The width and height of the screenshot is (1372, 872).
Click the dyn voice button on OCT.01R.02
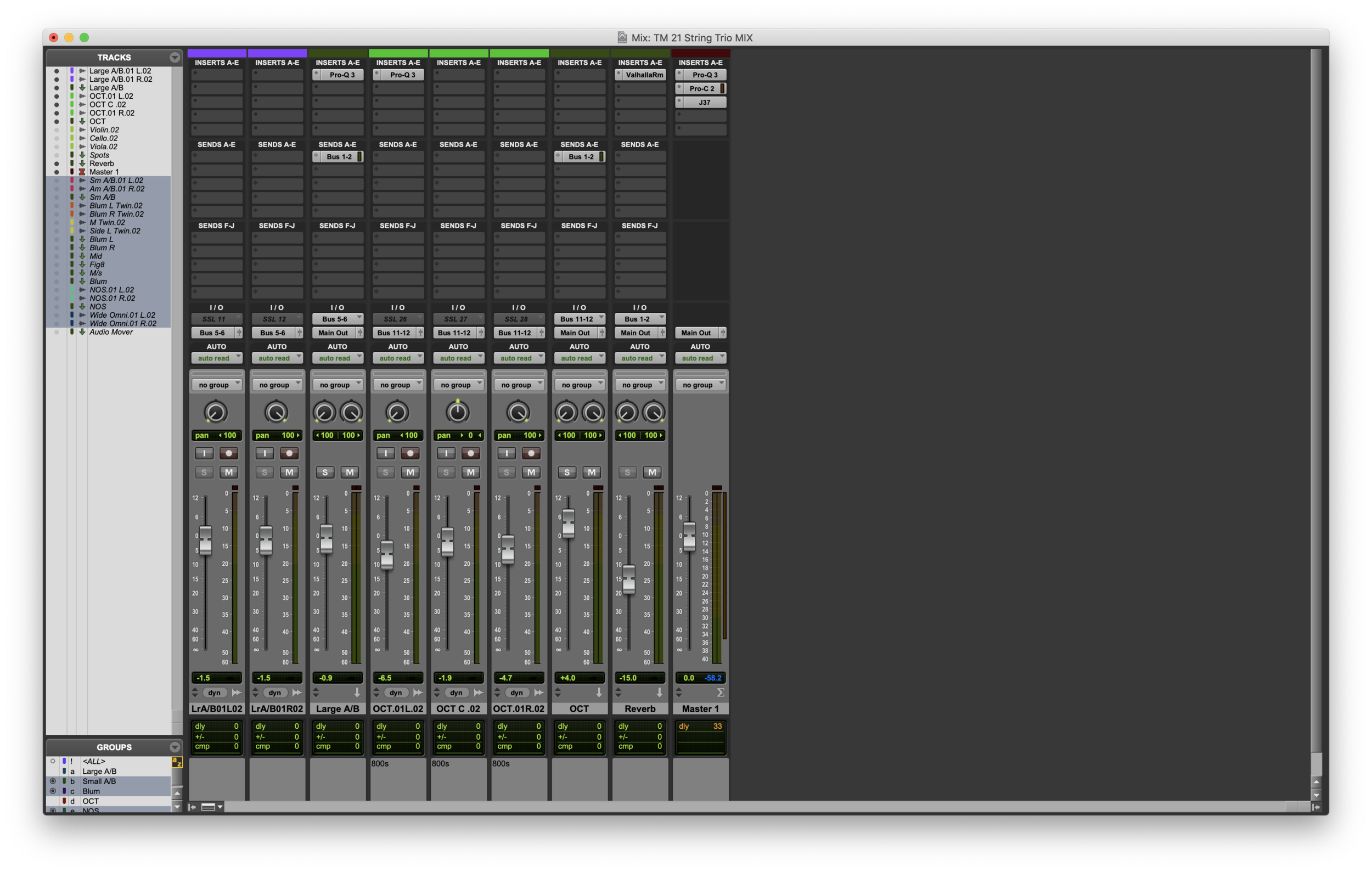(x=517, y=693)
